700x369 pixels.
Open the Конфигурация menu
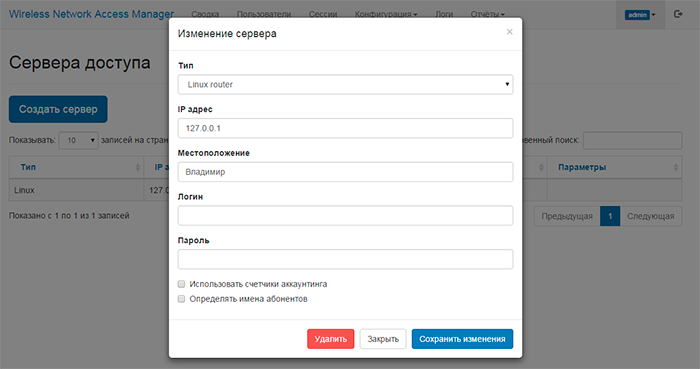click(386, 14)
